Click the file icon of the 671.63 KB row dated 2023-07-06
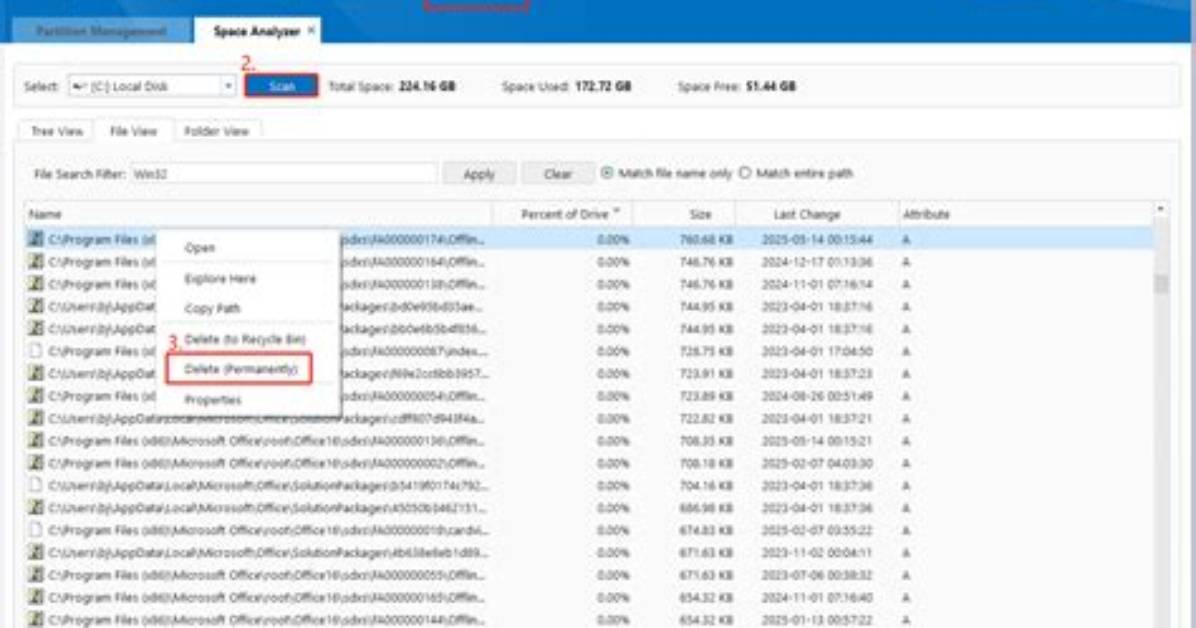This screenshot has width=1196, height=628. point(36,575)
